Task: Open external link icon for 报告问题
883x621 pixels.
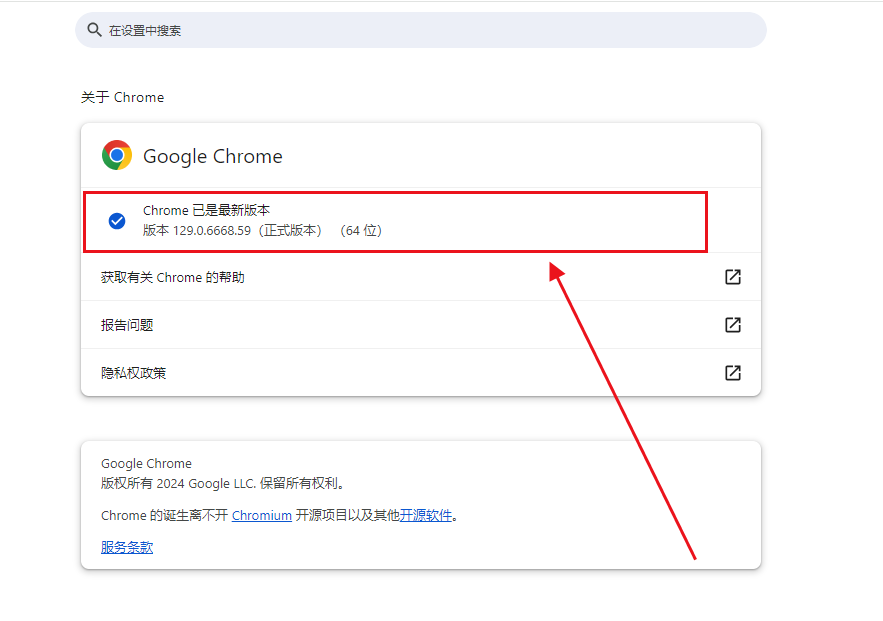Action: 733,325
